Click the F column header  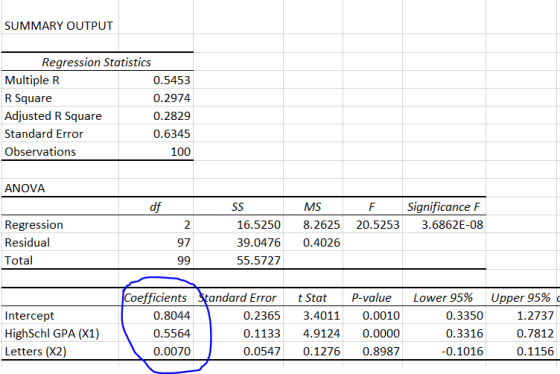[372, 207]
